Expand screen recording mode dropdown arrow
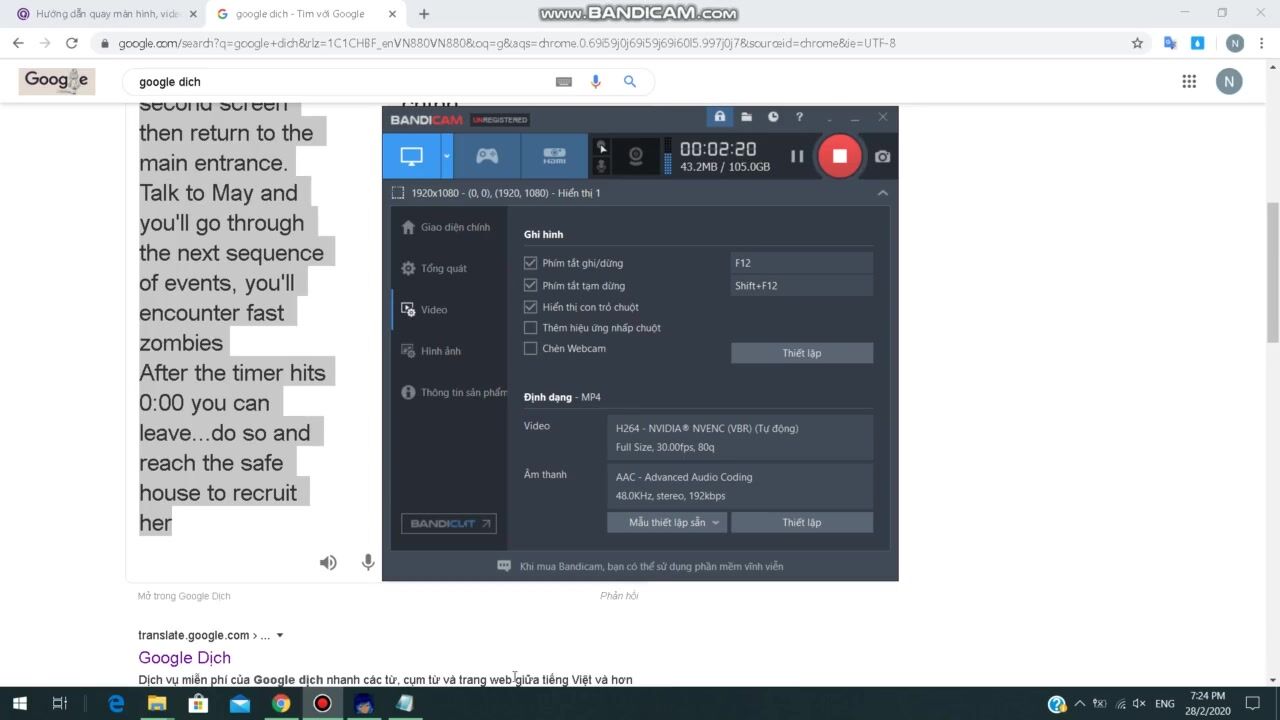The width and height of the screenshot is (1280, 720). coord(447,156)
